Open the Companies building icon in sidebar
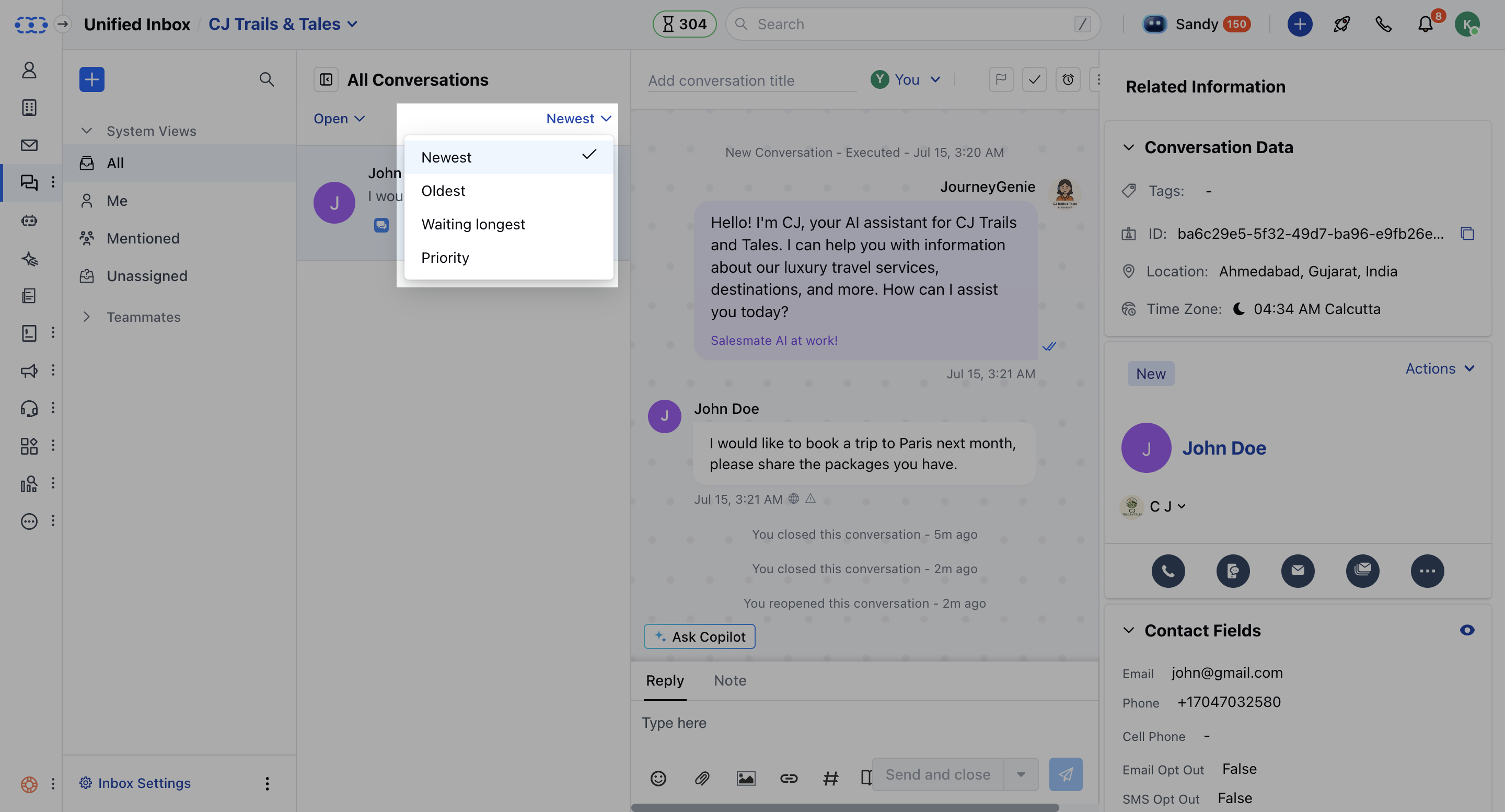Screen dimensions: 1505x812 point(29,108)
